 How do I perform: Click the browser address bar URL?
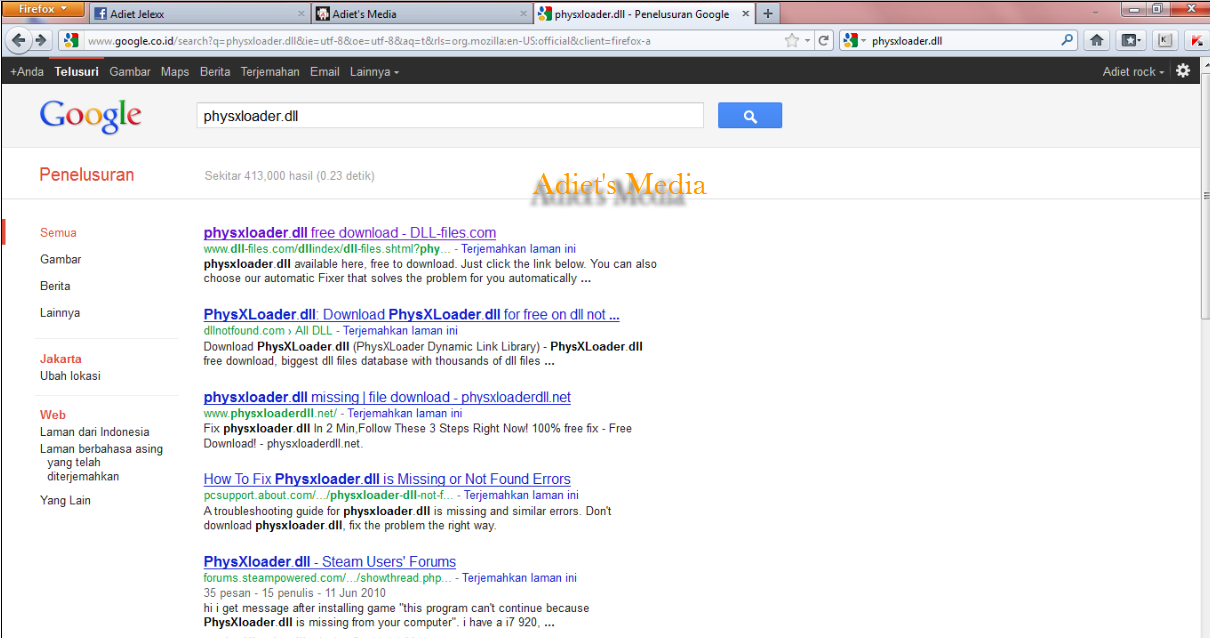click(430, 41)
